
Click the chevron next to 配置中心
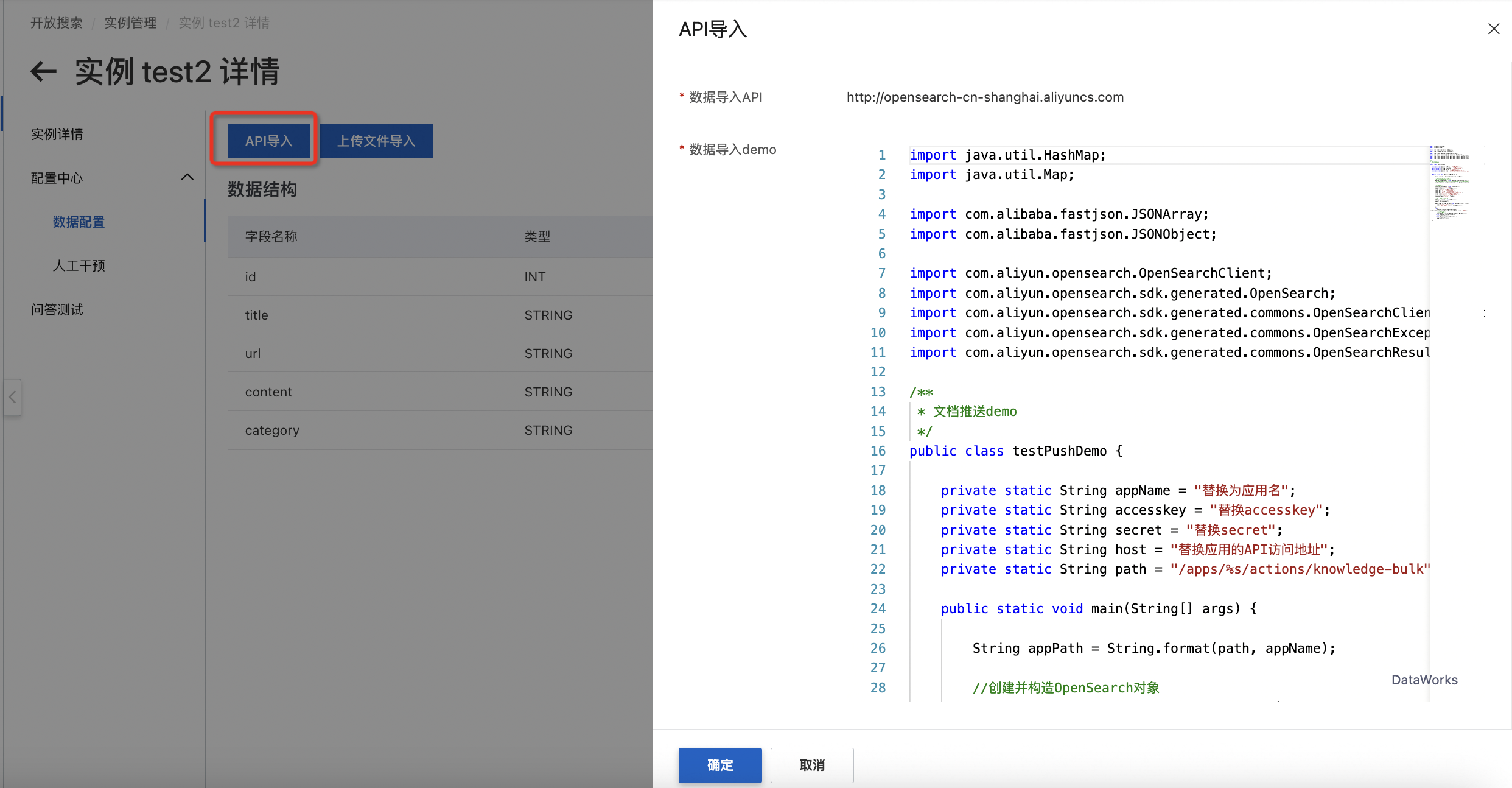pos(187,177)
